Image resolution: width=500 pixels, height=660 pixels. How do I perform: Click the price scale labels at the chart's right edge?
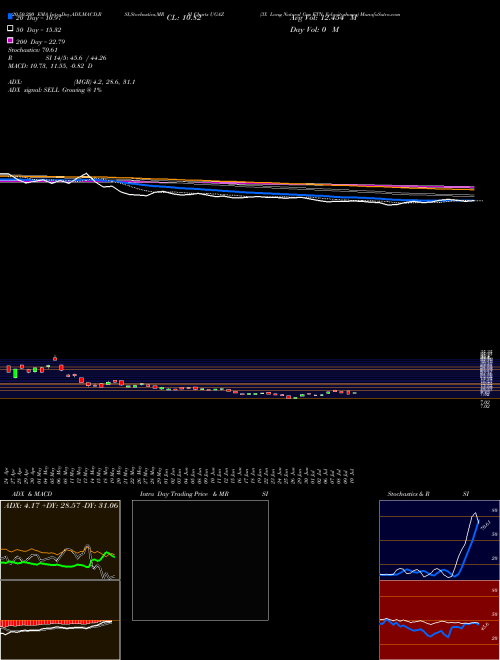tap(486, 378)
